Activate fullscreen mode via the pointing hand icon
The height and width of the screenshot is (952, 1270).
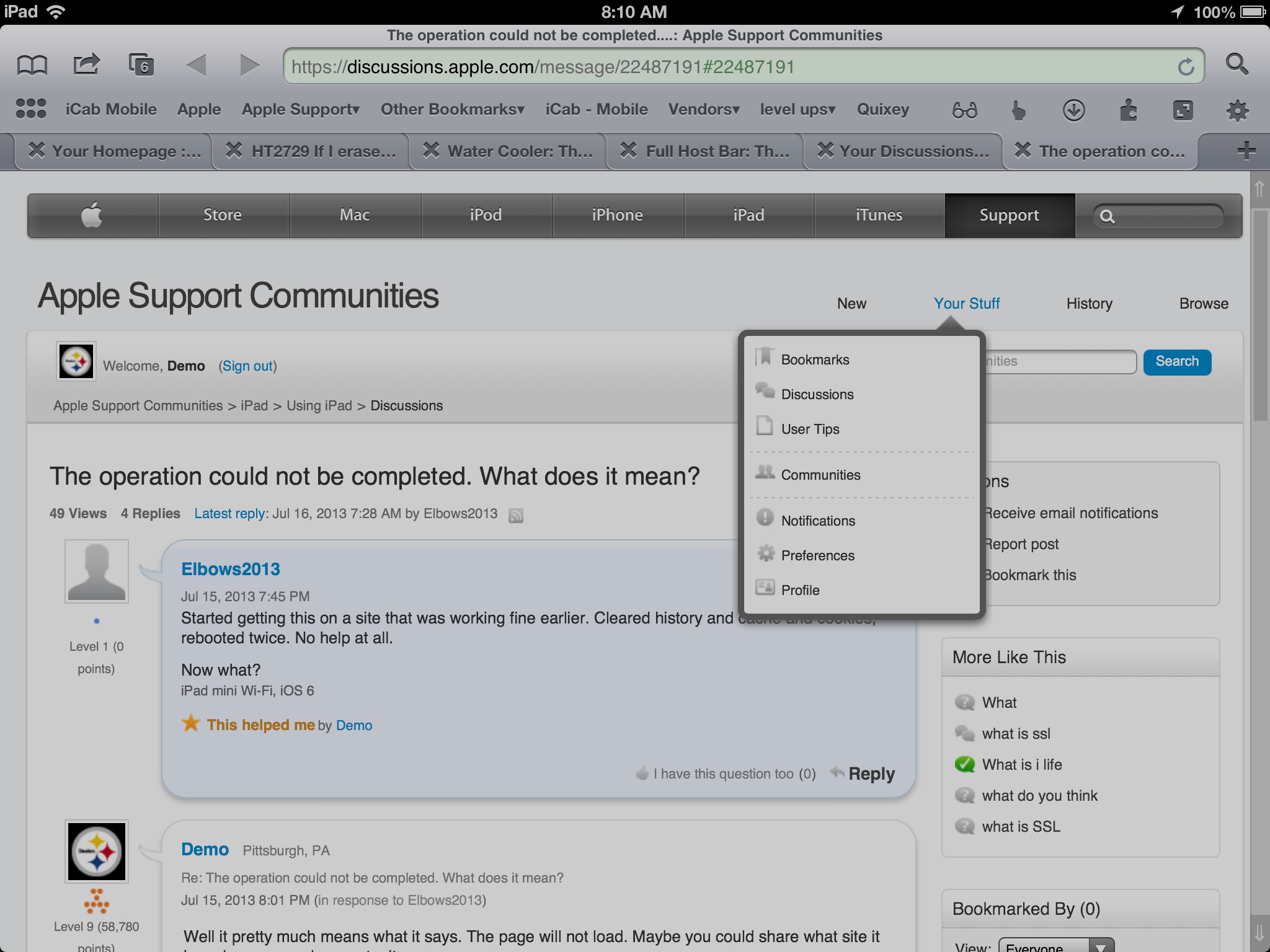point(1019,110)
